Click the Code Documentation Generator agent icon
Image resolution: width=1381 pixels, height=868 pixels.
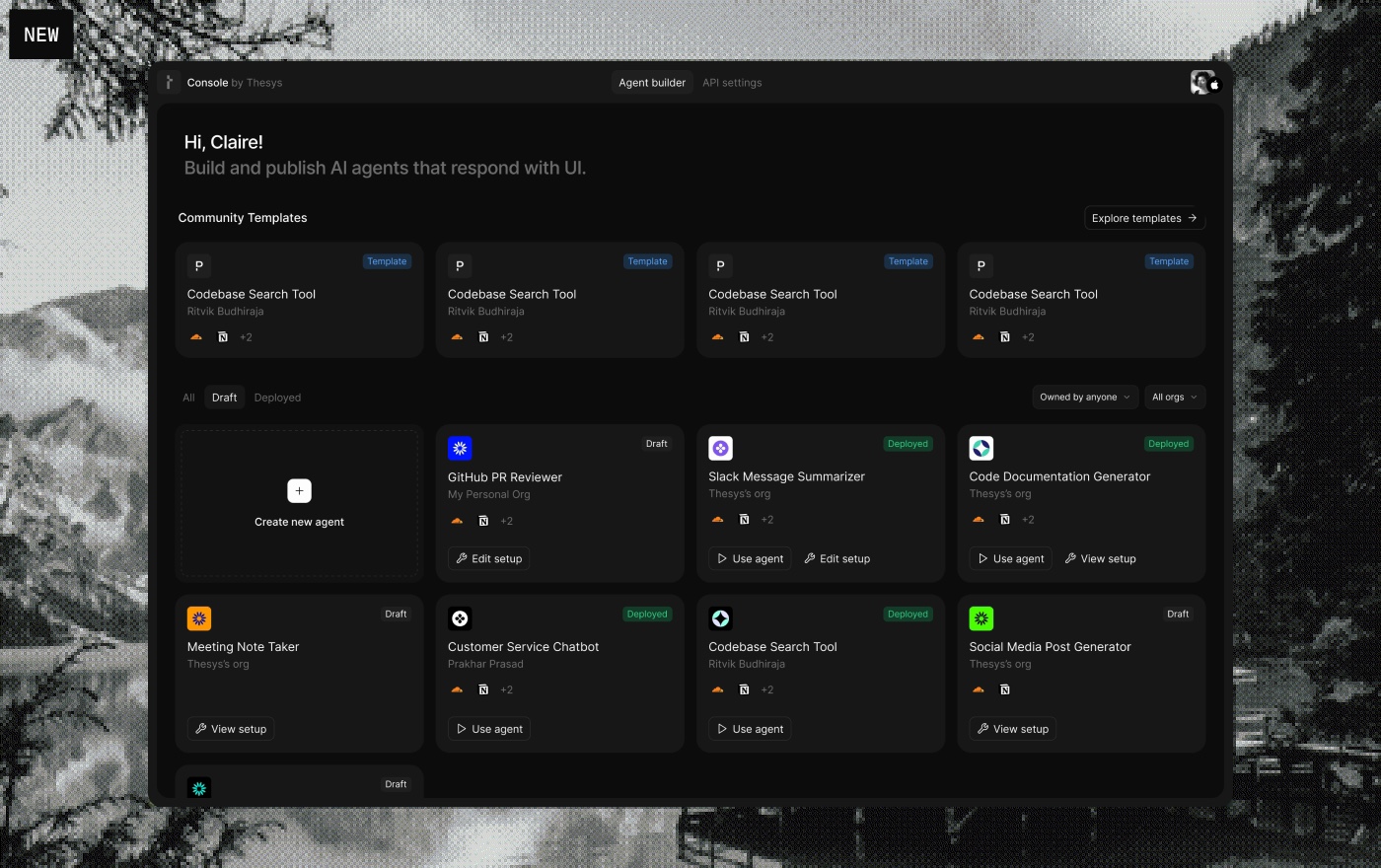(981, 449)
